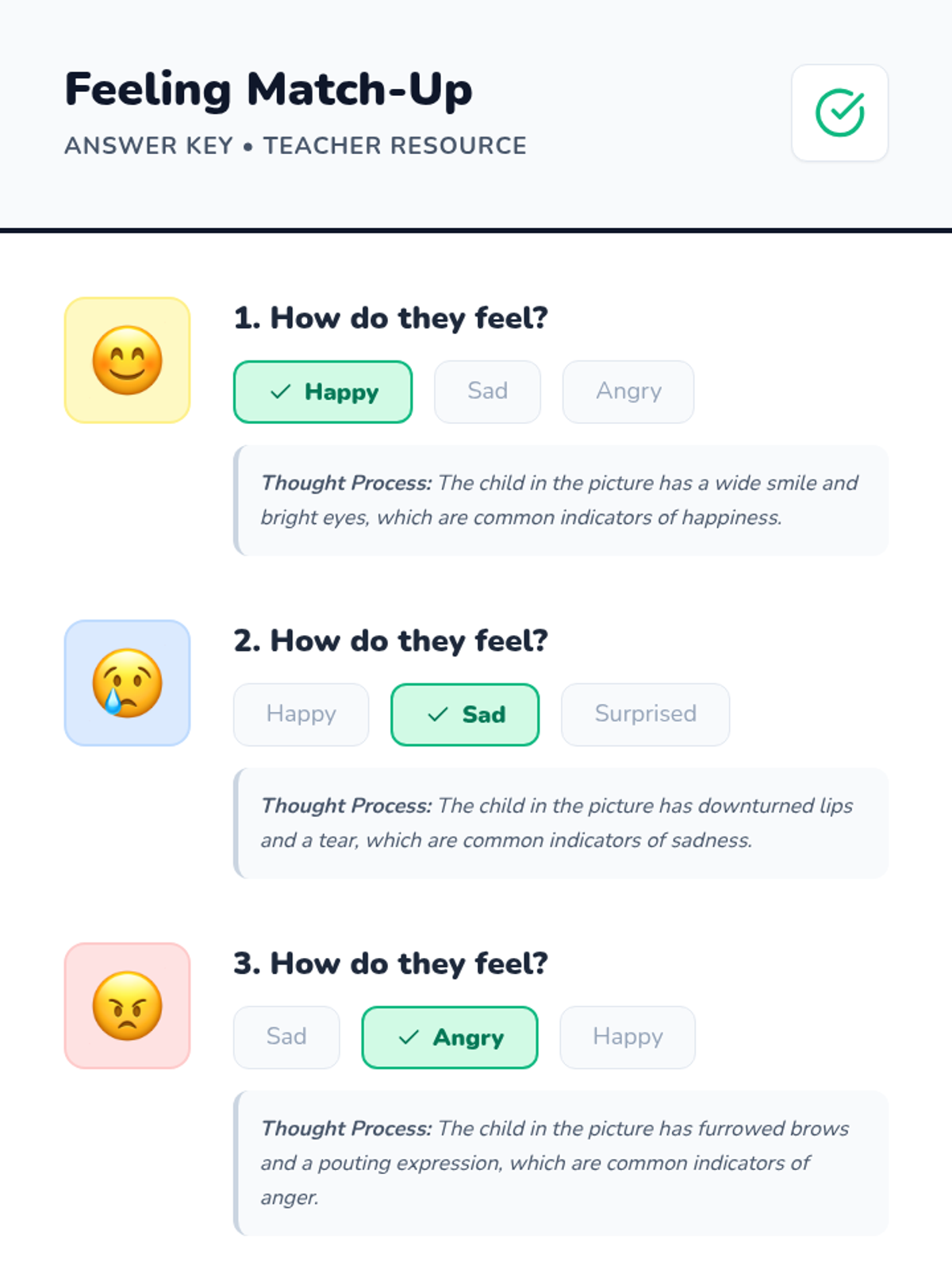The height and width of the screenshot is (1270, 952).
Task: Click the crying sad emoji thumbnail
Action: pyautogui.click(x=127, y=683)
